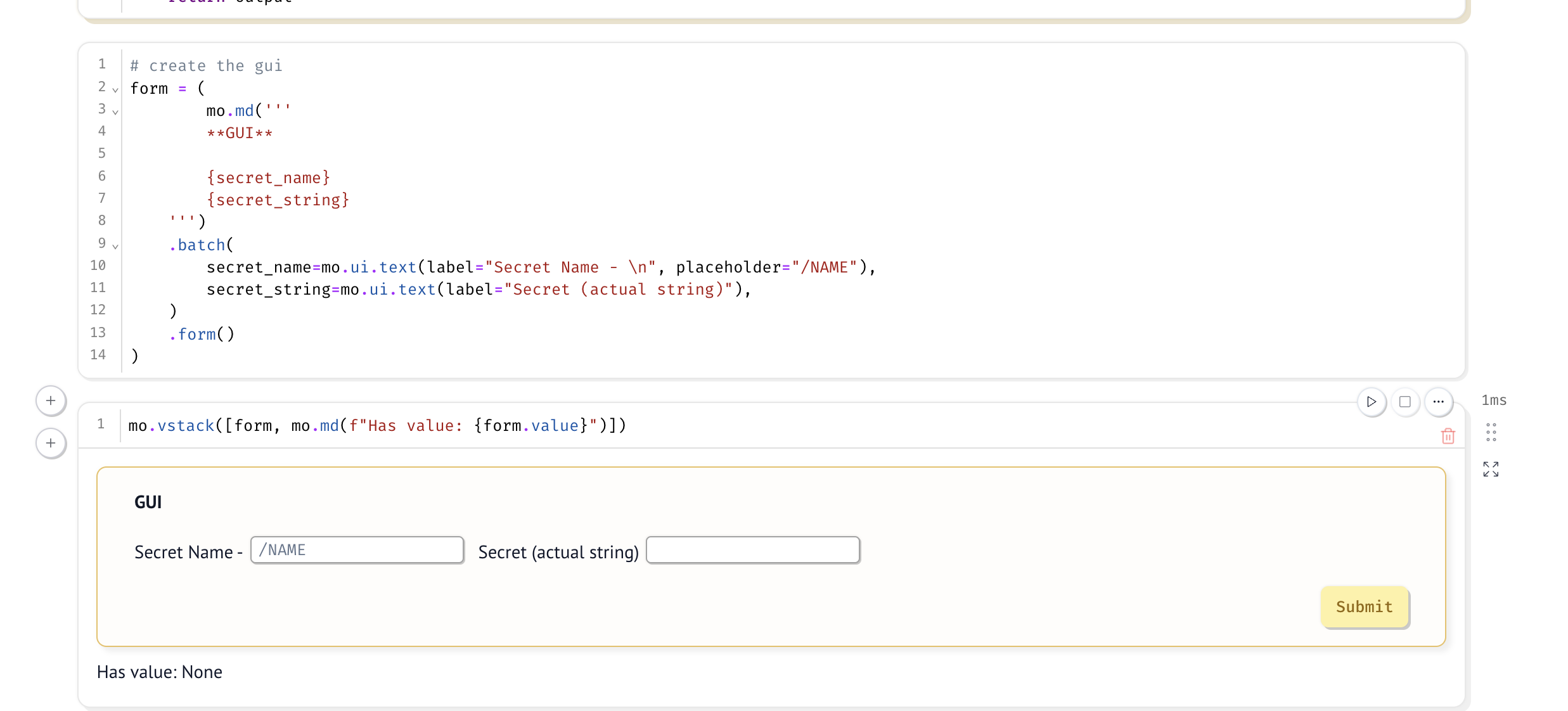The width and height of the screenshot is (1568, 711).
Task: Click the 1ms execution time label
Action: [1494, 400]
